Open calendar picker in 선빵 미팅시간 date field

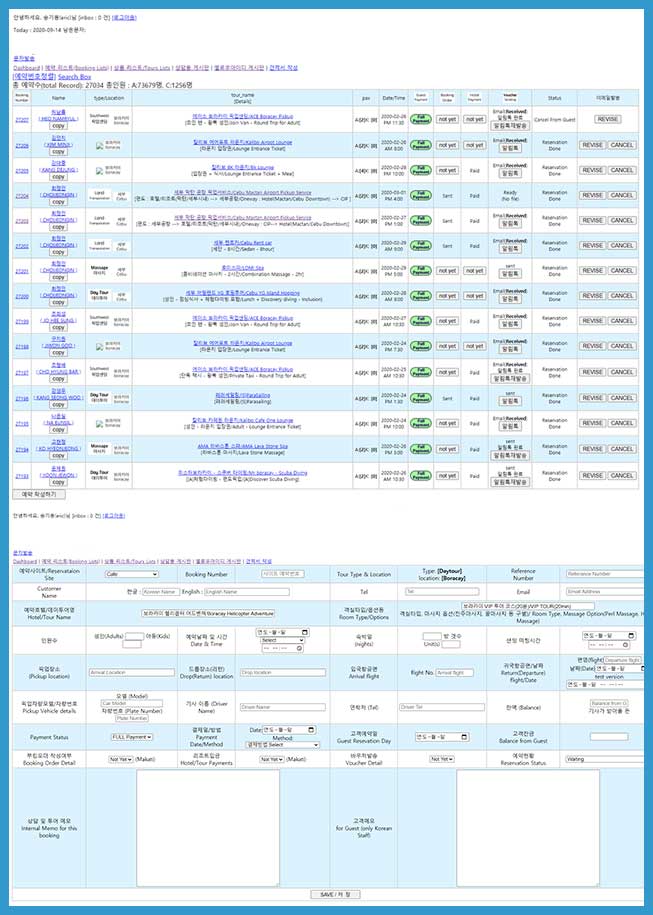point(631,635)
